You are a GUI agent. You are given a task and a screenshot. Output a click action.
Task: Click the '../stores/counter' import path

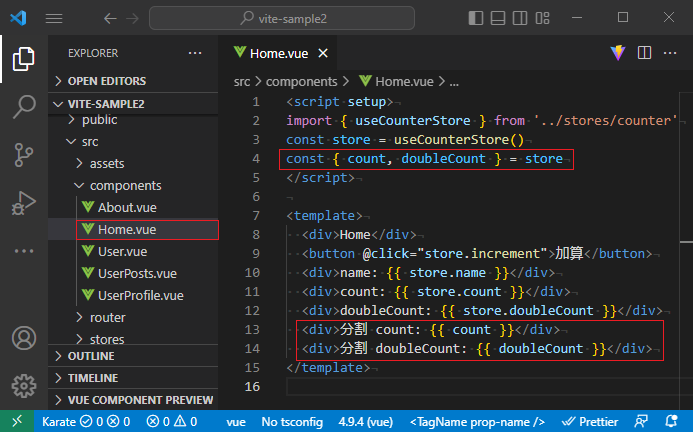coord(605,121)
